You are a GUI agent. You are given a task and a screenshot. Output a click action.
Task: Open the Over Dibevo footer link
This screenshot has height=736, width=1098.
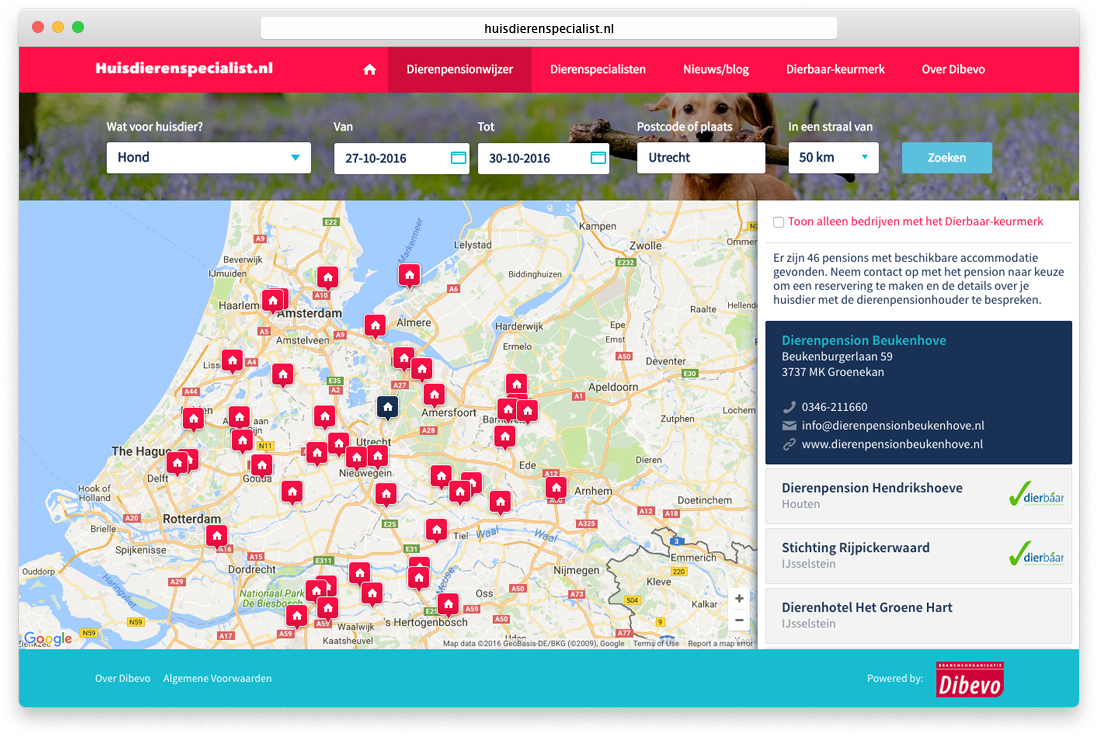(123, 679)
